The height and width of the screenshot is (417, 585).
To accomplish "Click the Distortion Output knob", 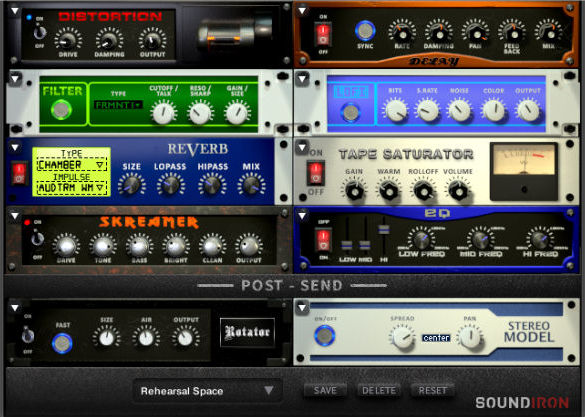I will coord(152,40).
